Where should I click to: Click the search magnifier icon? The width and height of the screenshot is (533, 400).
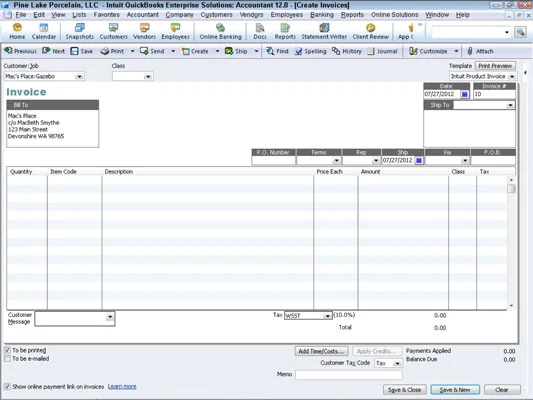click(520, 32)
